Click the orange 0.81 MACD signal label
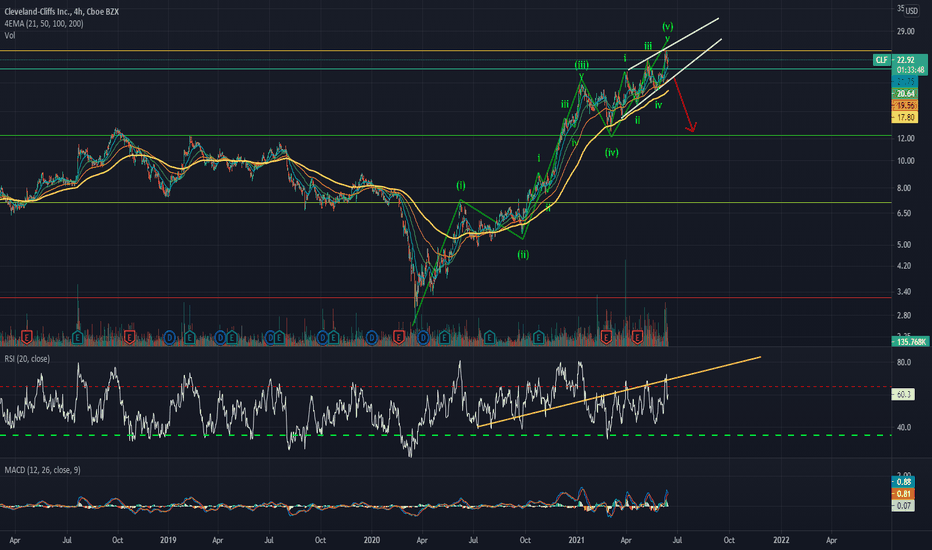The image size is (932, 550). (x=903, y=494)
